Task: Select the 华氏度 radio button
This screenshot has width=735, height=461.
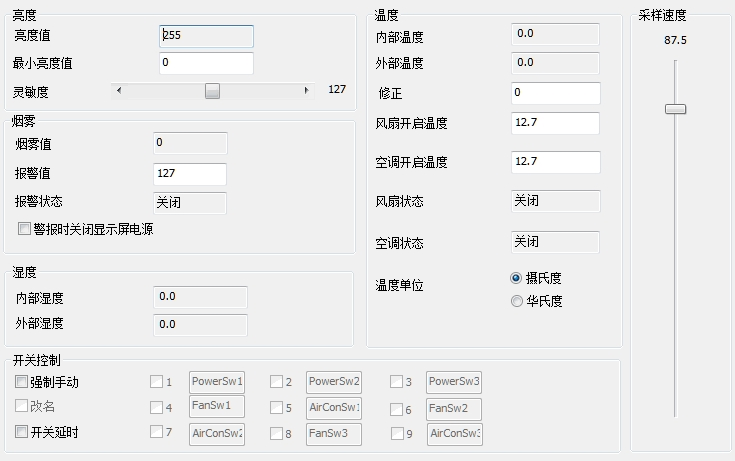Action: pos(516,301)
